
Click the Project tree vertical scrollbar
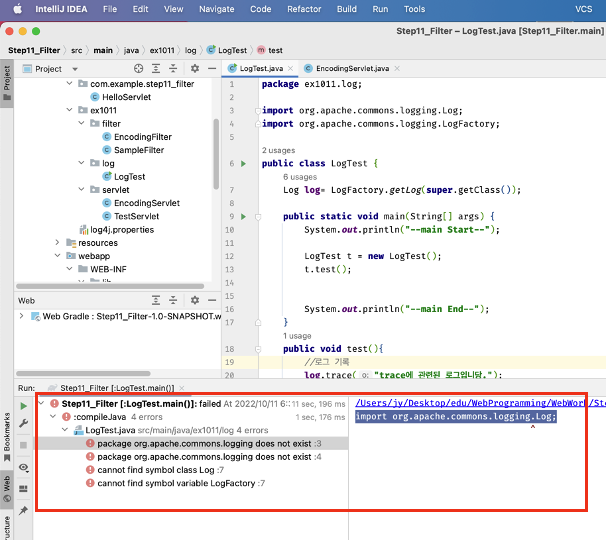coord(216,154)
